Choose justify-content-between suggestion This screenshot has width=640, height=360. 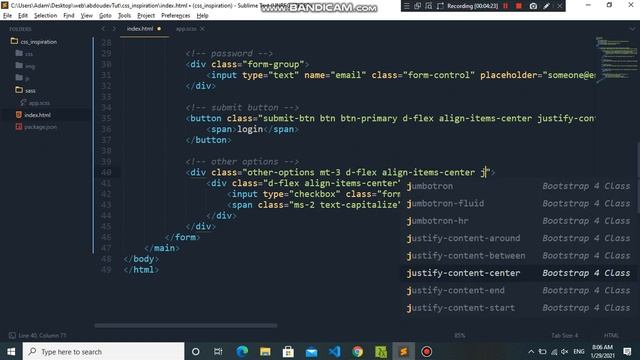pos(518,256)
